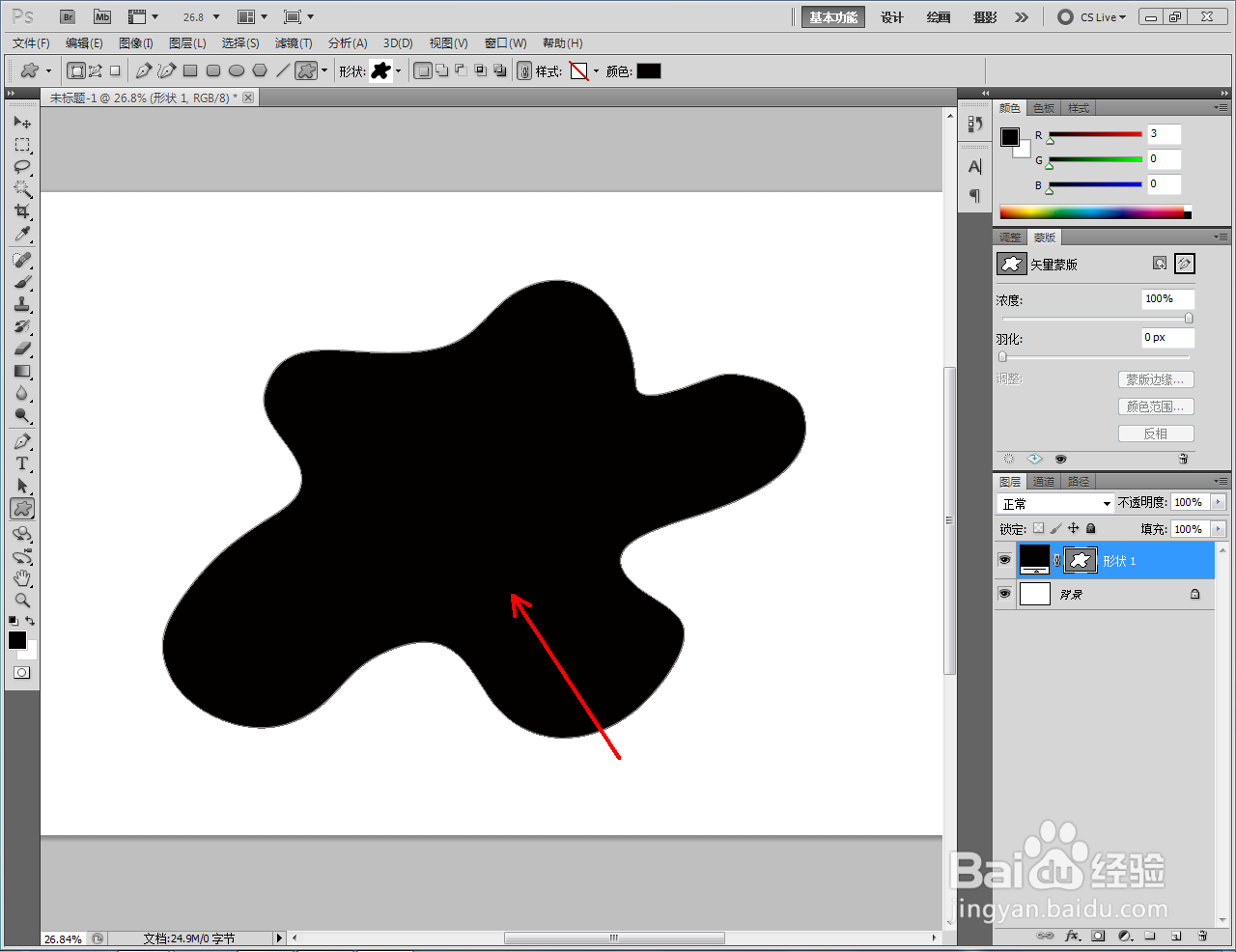Toggle the style link chain in the options bar
The width and height of the screenshot is (1236, 952).
[x=524, y=70]
